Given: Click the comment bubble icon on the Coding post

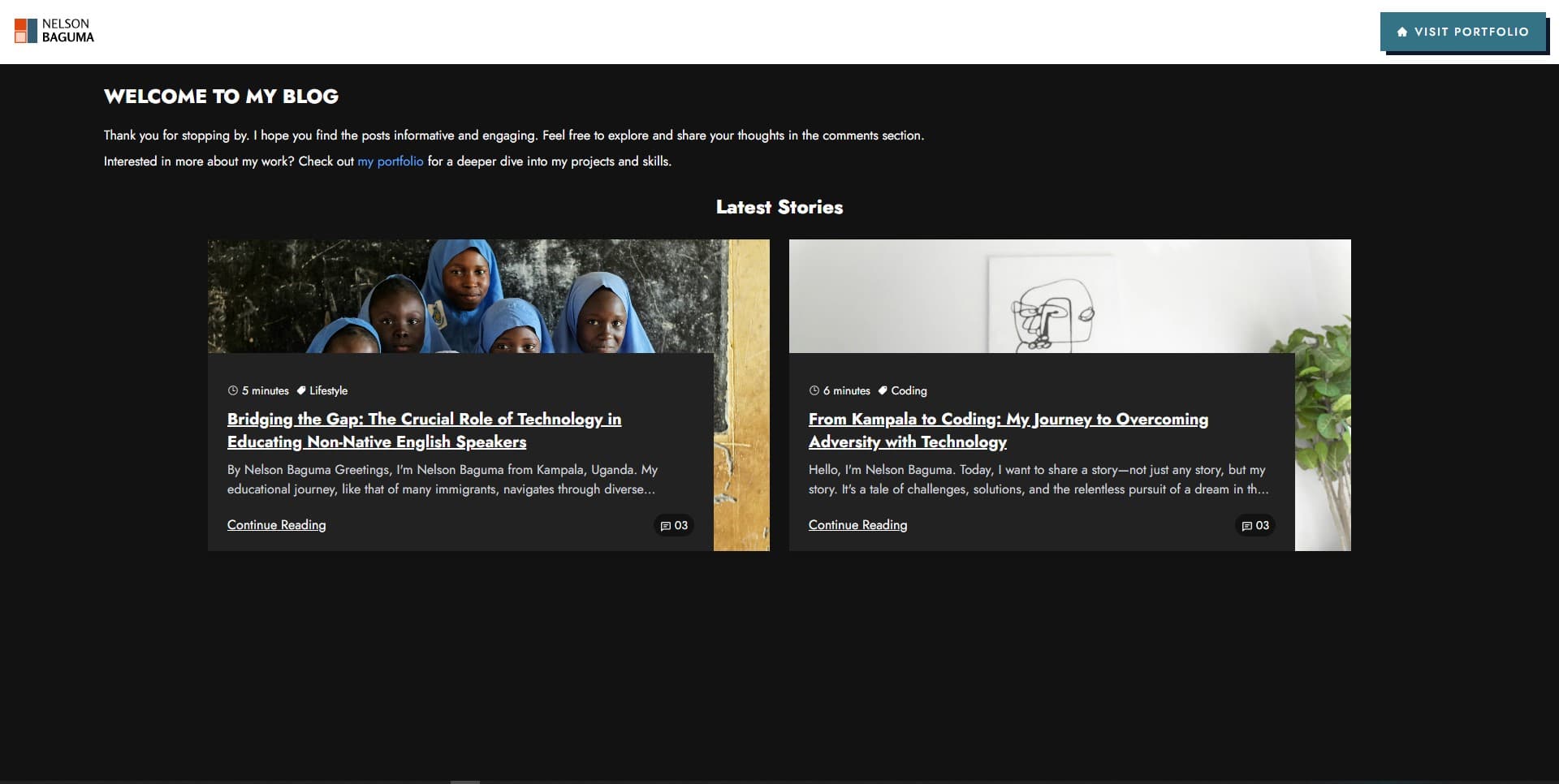Looking at the screenshot, I should pos(1248,526).
